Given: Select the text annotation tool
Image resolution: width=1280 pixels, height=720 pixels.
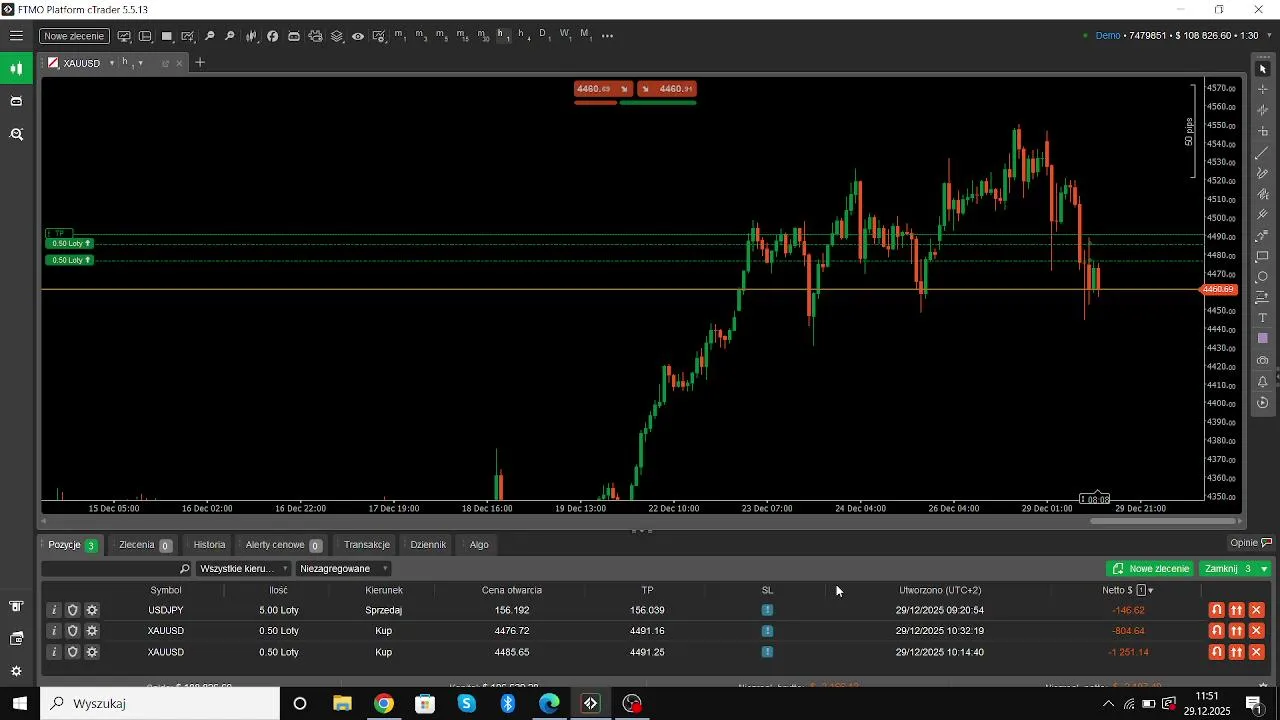Looking at the screenshot, I should (x=1262, y=318).
